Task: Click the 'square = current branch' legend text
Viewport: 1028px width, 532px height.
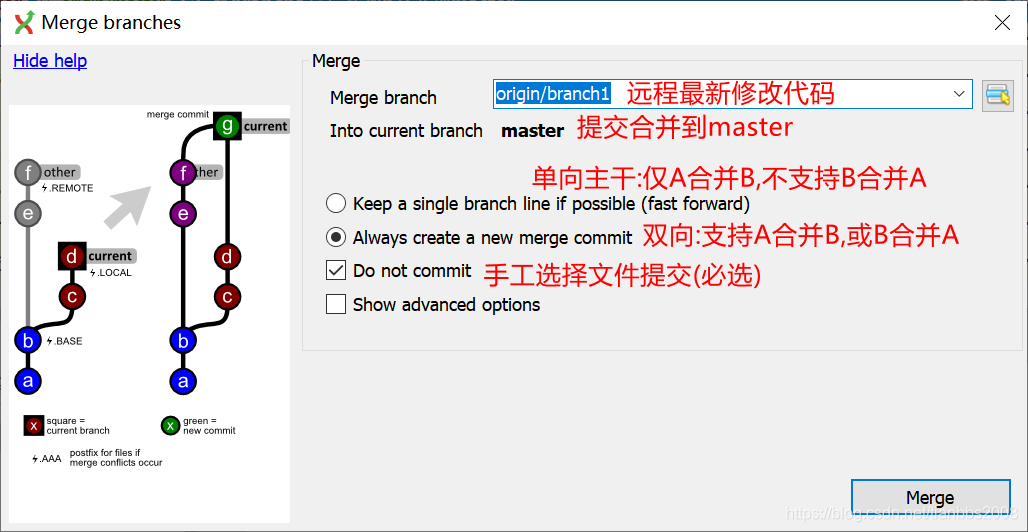Action: click(78, 426)
